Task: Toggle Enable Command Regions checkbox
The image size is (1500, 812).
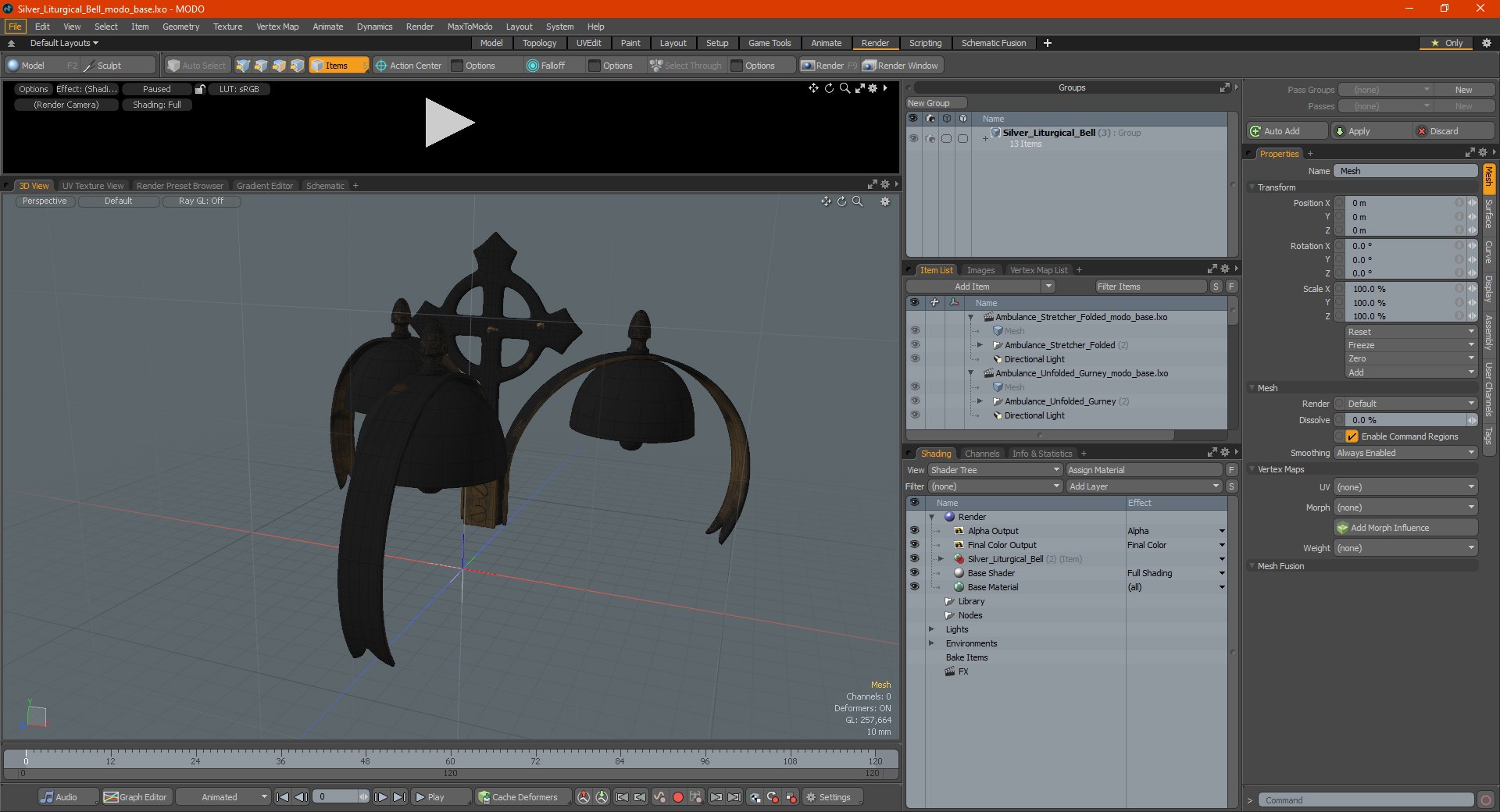Action: 1352,436
